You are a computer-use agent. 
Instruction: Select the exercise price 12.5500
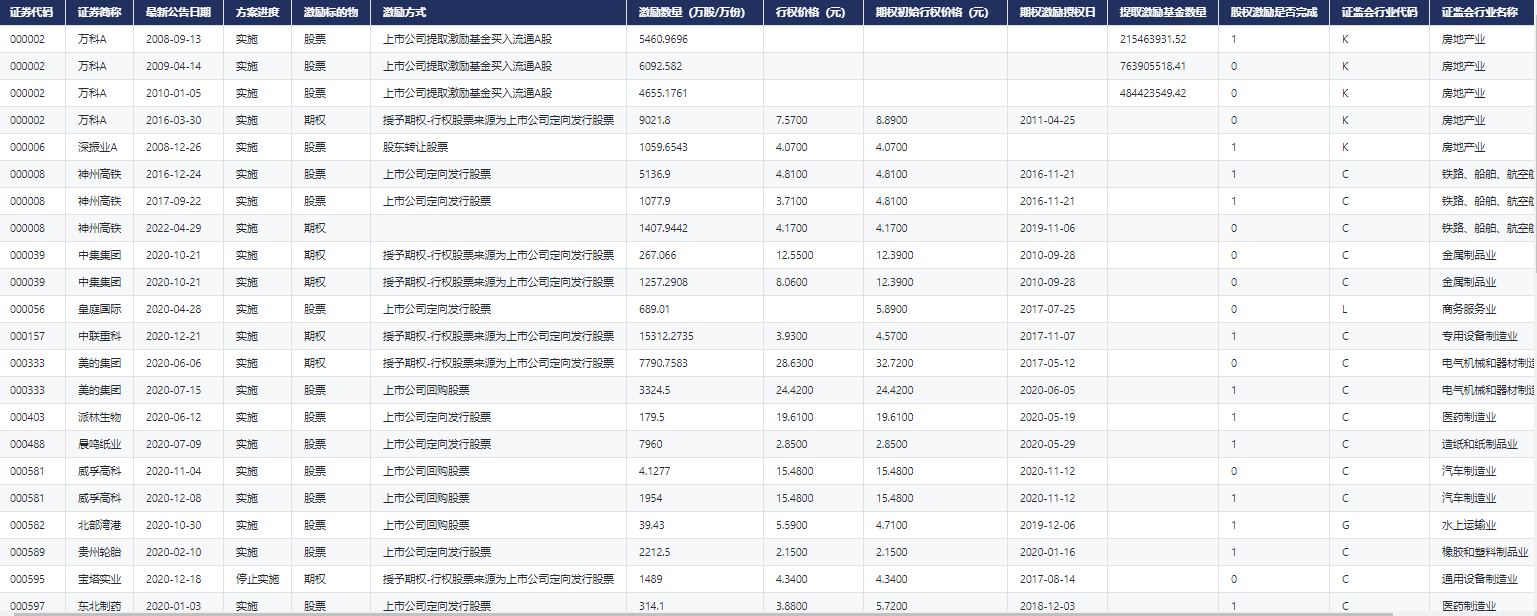point(795,255)
